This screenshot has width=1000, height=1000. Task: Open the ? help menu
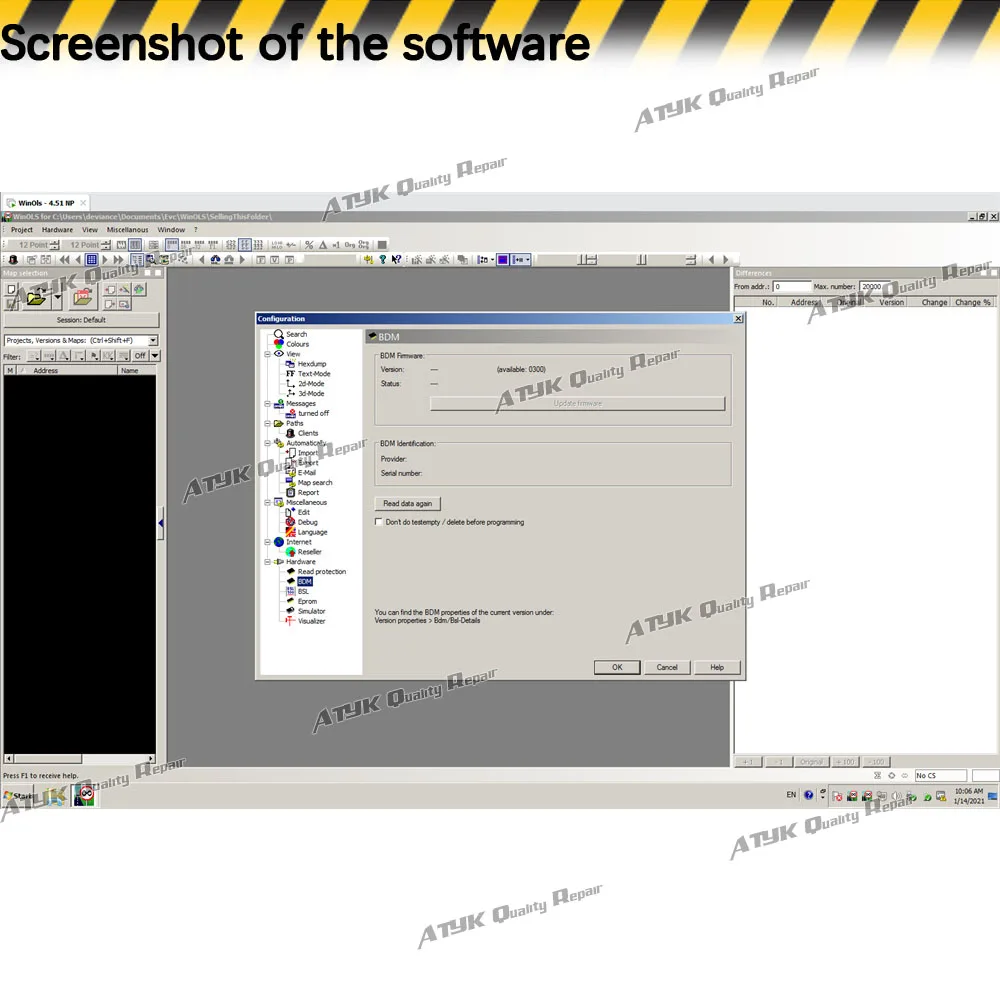[196, 230]
